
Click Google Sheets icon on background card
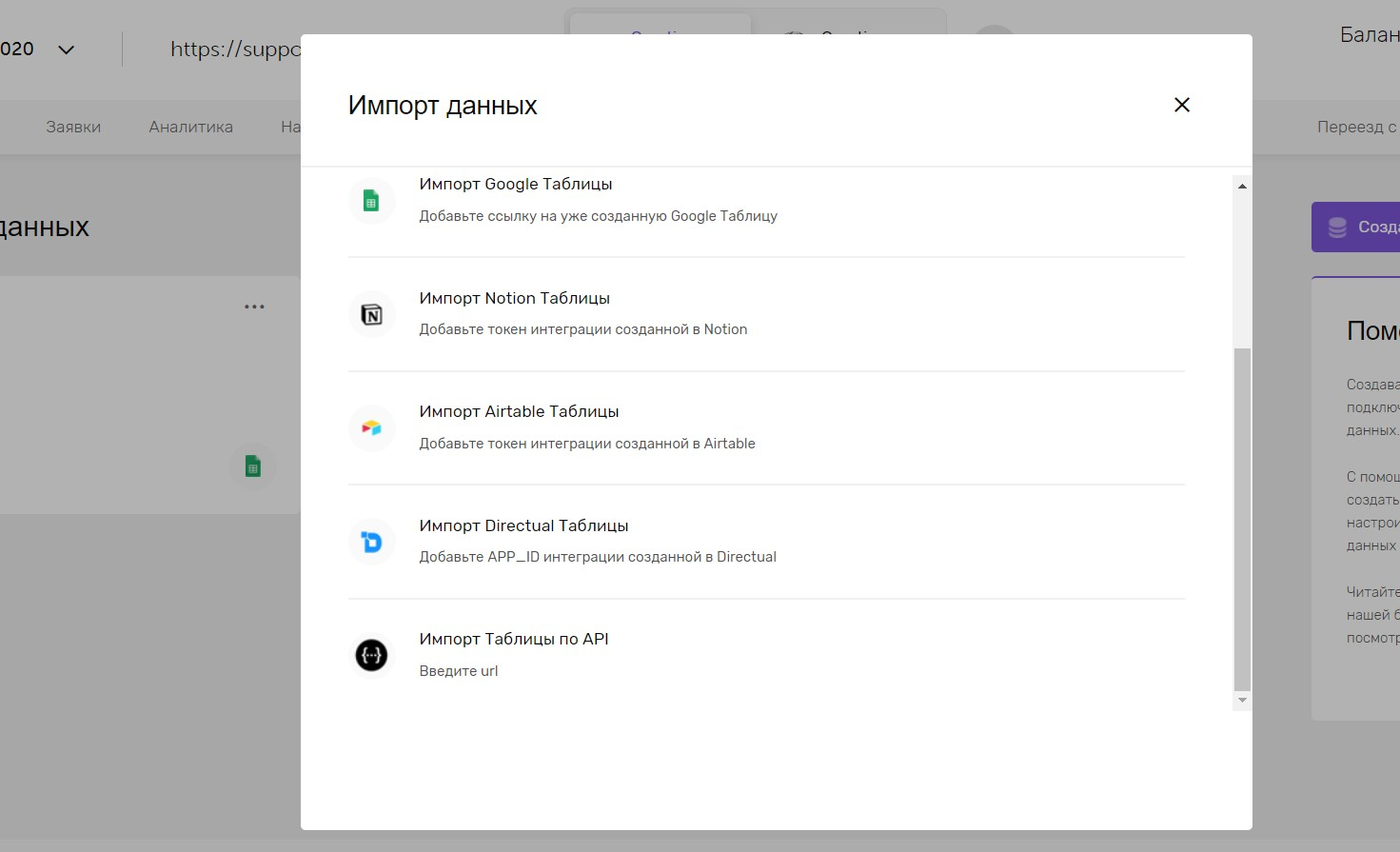point(252,466)
